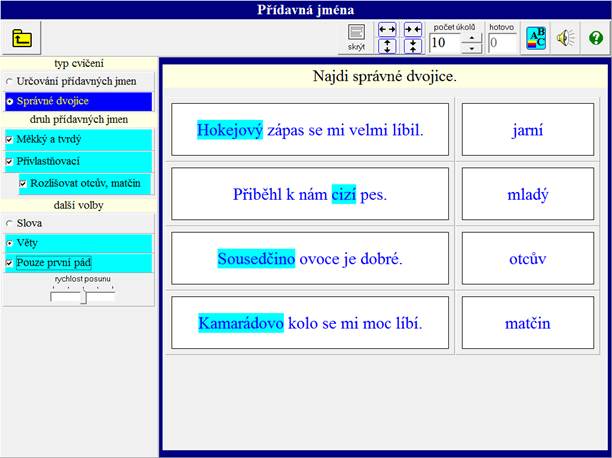Toggle Přivlastňovací checkbox
This screenshot has height=458, width=612.
coord(78,161)
